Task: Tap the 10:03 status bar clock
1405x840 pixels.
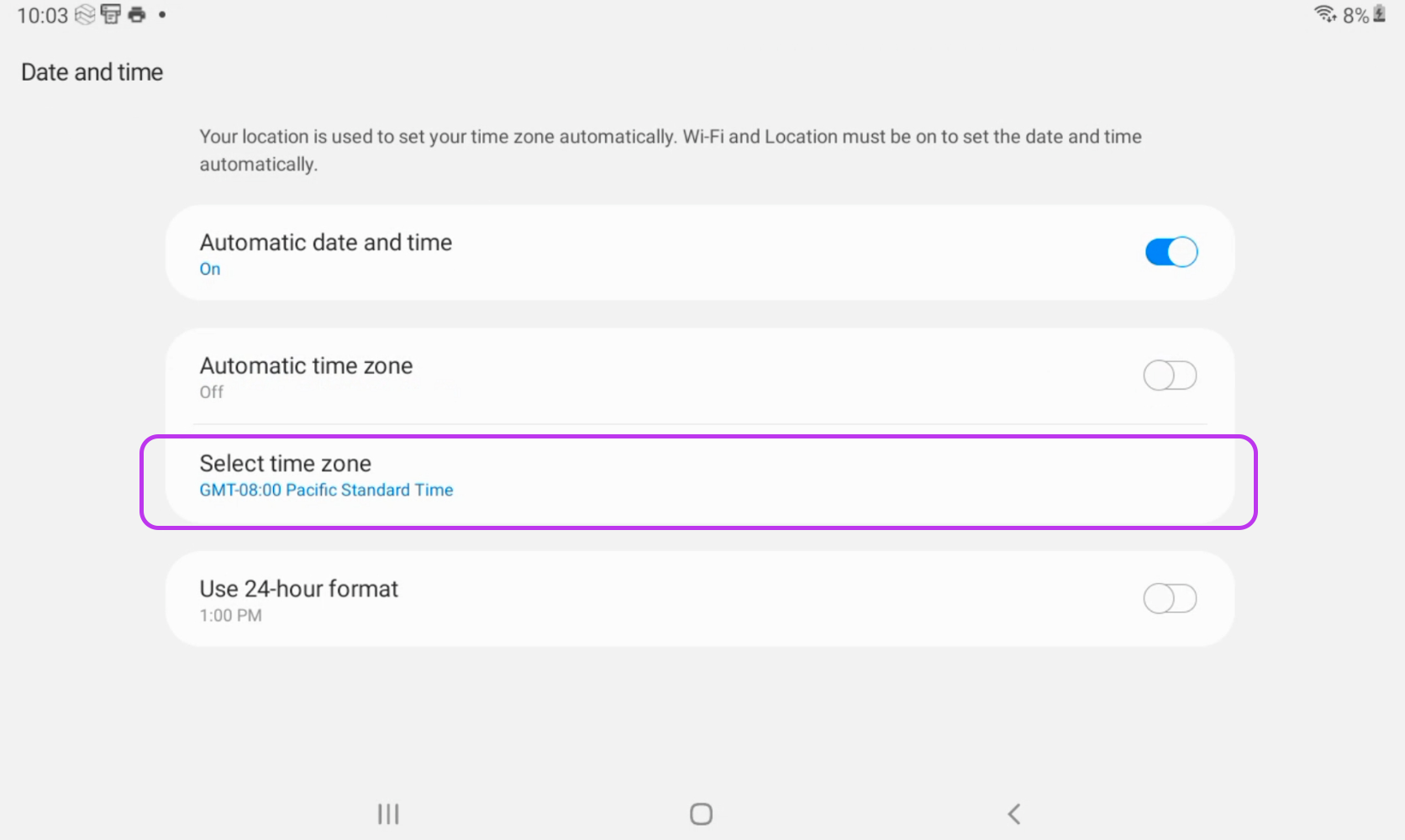Action: click(42, 15)
